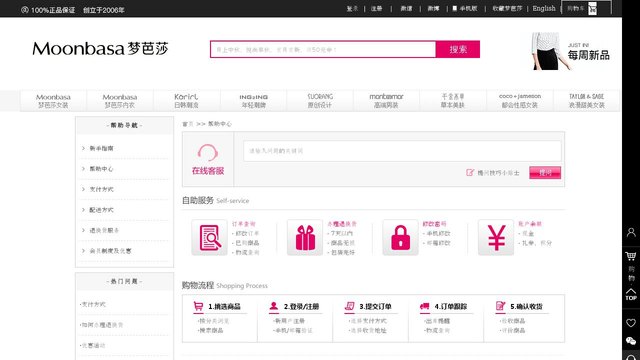The width and height of the screenshot is (640, 360).
Task: Select the herbal beauty brand tab
Action: pos(453,101)
